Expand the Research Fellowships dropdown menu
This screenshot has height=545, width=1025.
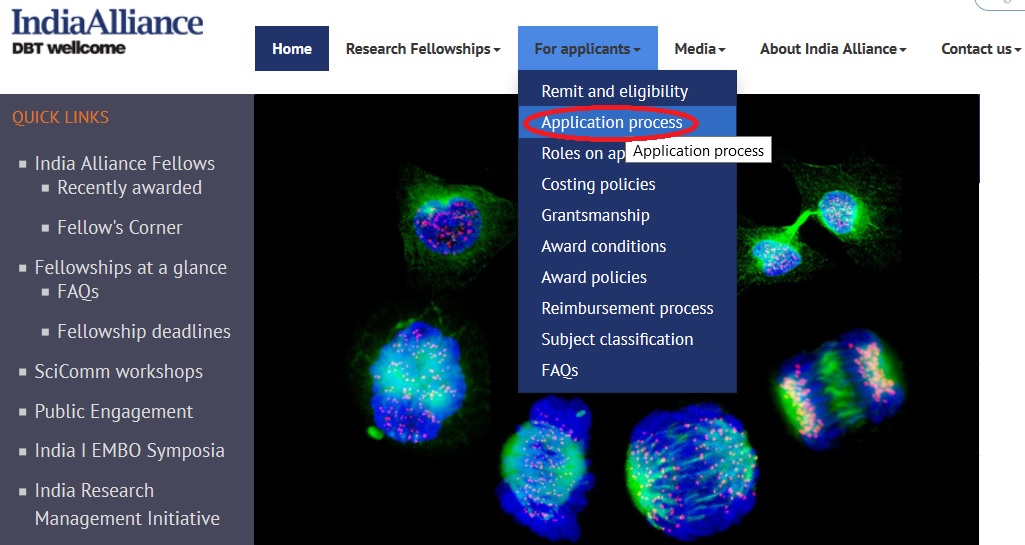423,48
